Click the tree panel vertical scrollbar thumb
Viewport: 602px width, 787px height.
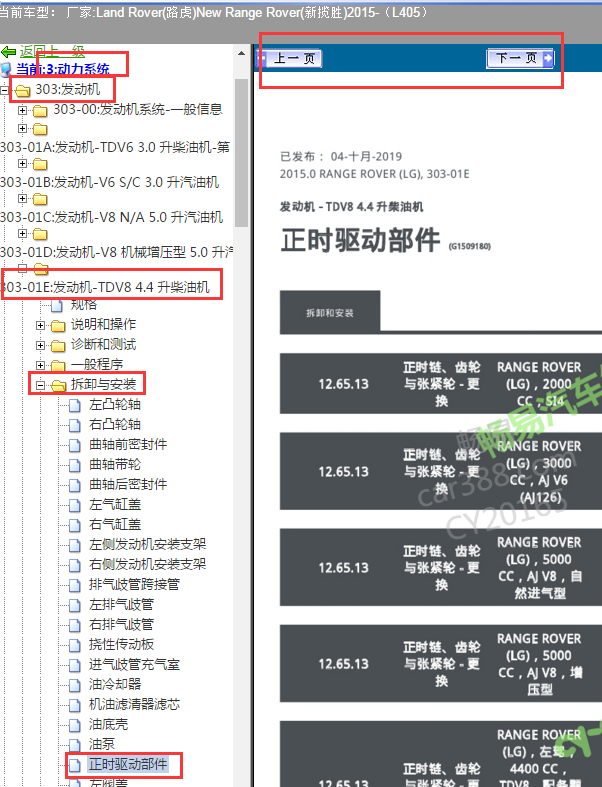point(242,153)
